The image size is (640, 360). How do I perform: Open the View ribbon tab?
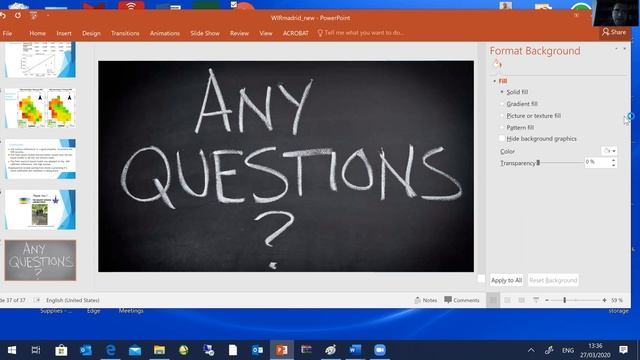point(266,33)
